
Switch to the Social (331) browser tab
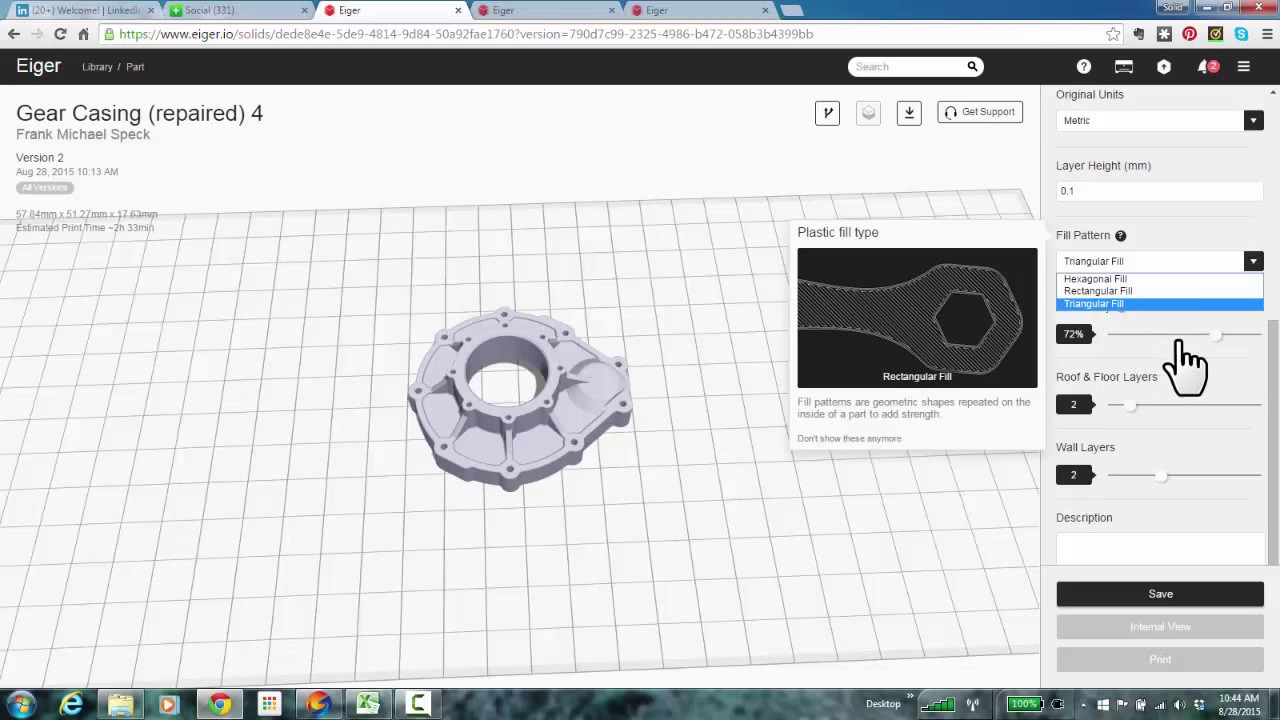(x=238, y=11)
